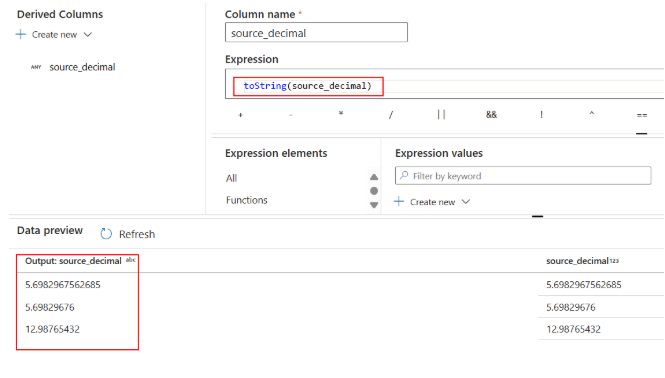
Task: Insert the multiply operator
Action: (341, 114)
